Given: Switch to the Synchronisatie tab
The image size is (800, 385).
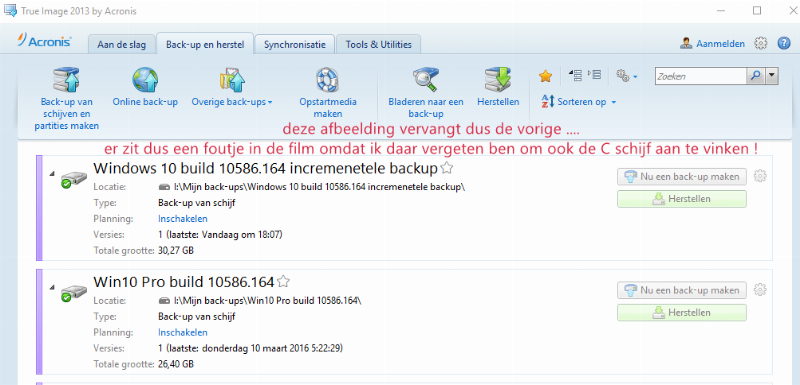Looking at the screenshot, I should pyautogui.click(x=294, y=44).
